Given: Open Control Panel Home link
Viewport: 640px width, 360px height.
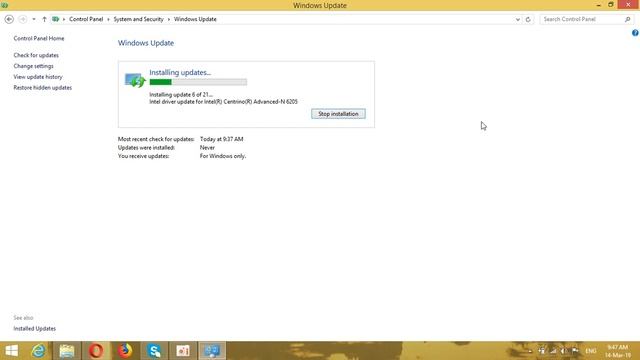Looking at the screenshot, I should click(x=39, y=38).
